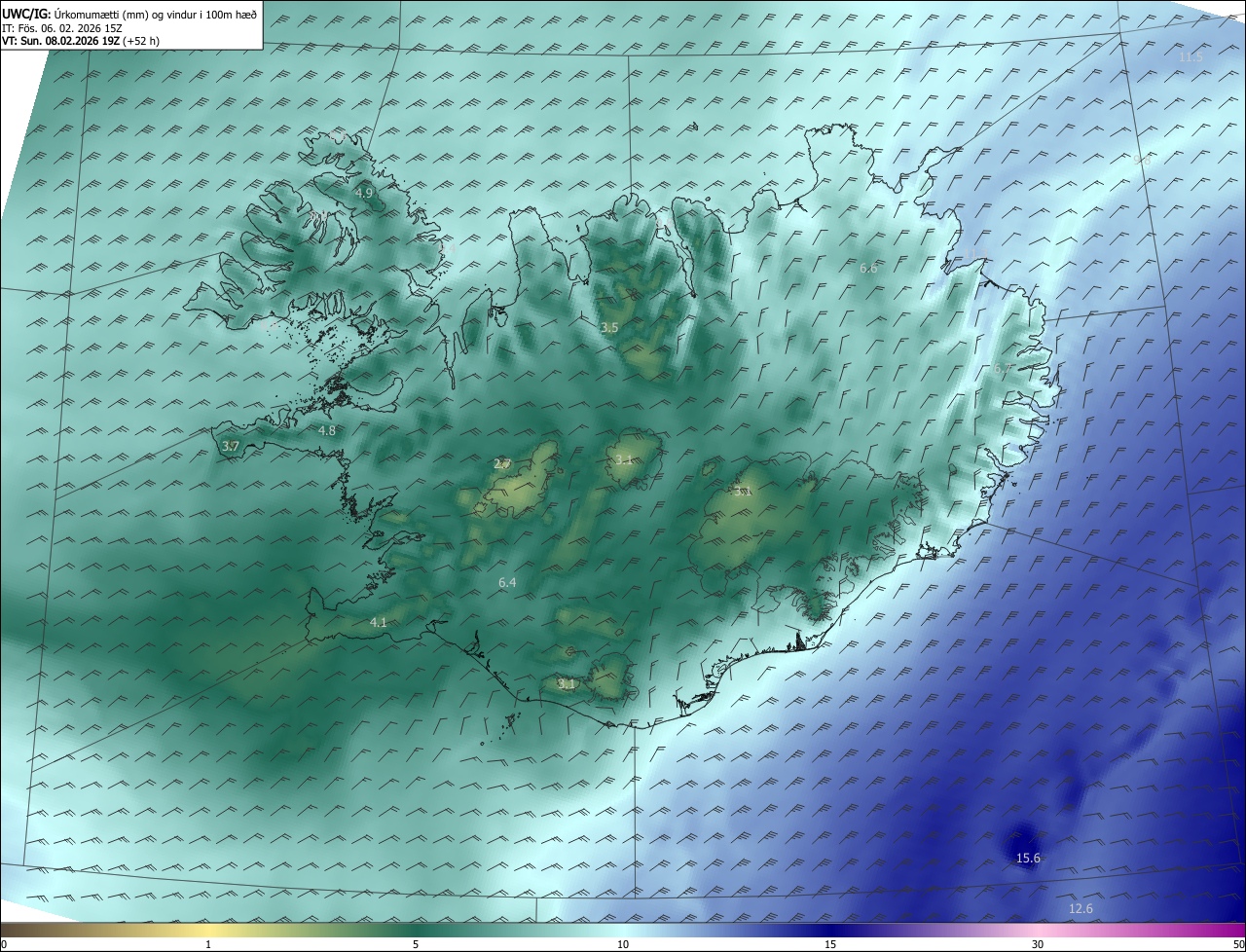Image resolution: width=1246 pixels, height=952 pixels.
Task: Click the 2.7 value on the map
Action: point(502,463)
